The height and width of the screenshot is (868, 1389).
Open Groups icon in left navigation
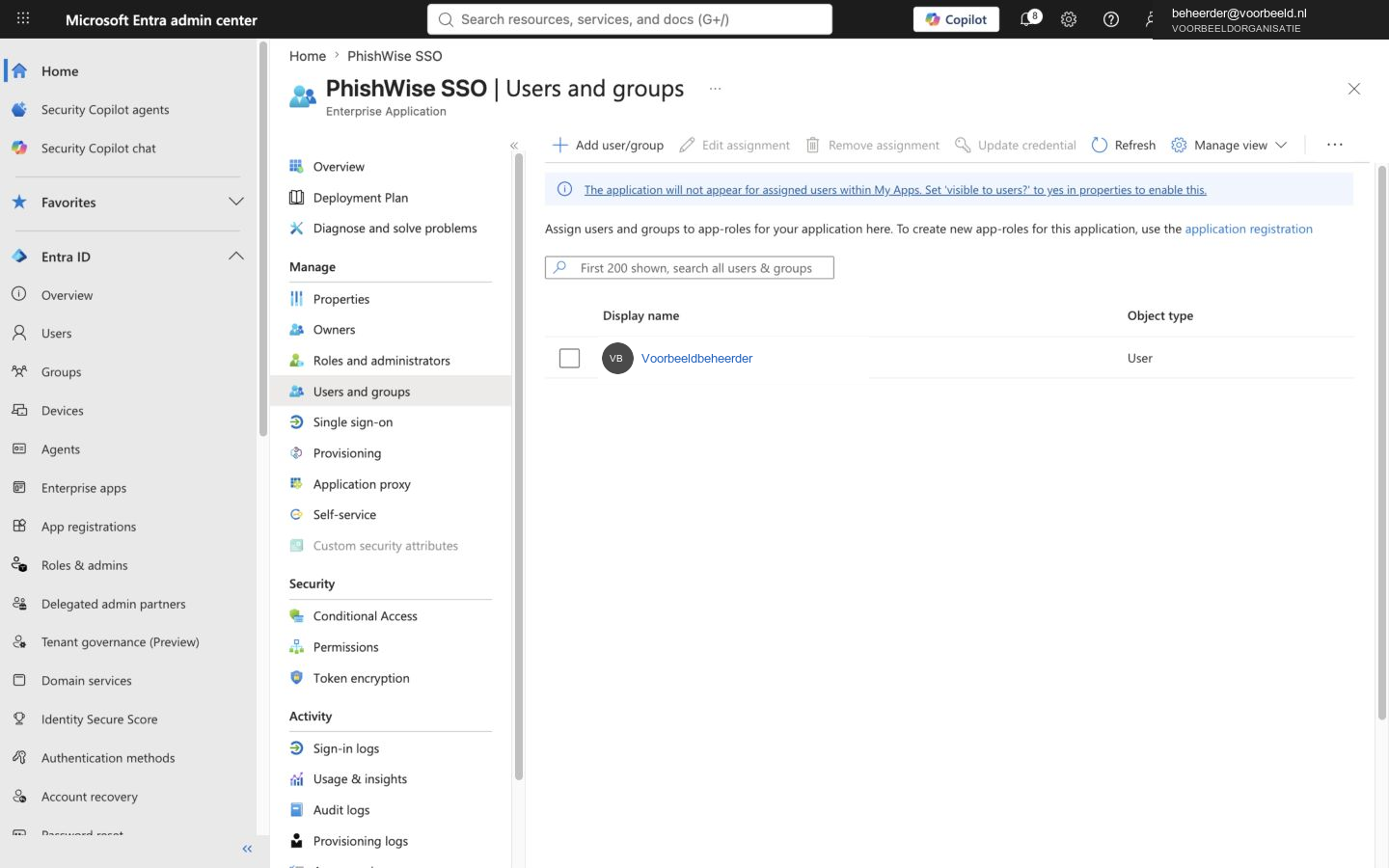[x=19, y=371]
